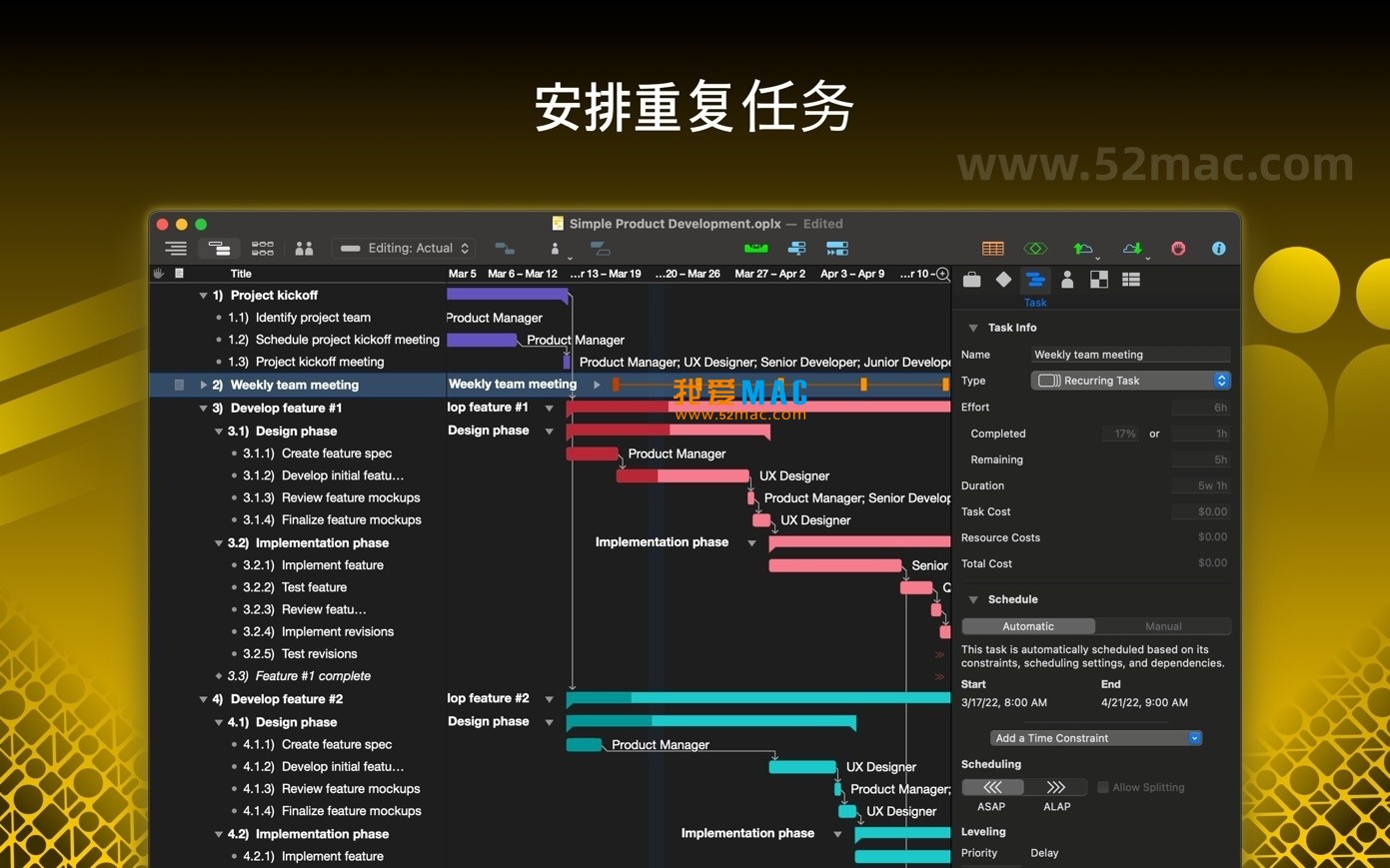1390x868 pixels.
Task: Switch to the Task inspector tab
Action: (1035, 280)
